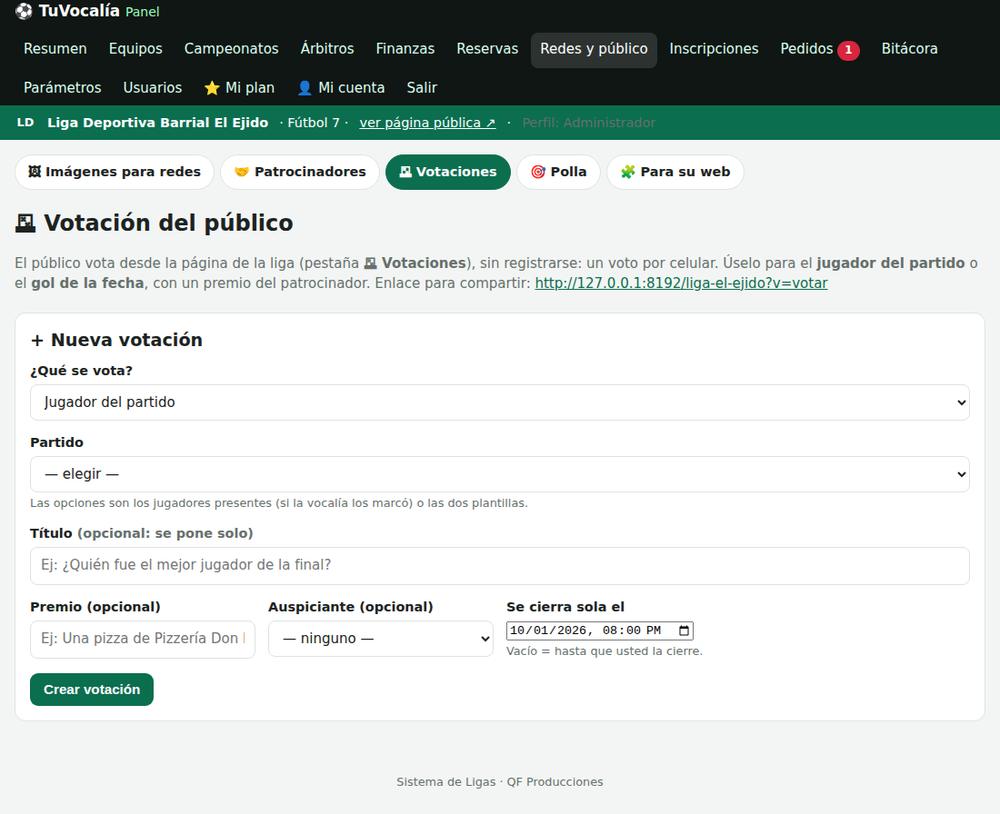Select the Votaciones tab
The height and width of the screenshot is (814, 1000).
[448, 172]
